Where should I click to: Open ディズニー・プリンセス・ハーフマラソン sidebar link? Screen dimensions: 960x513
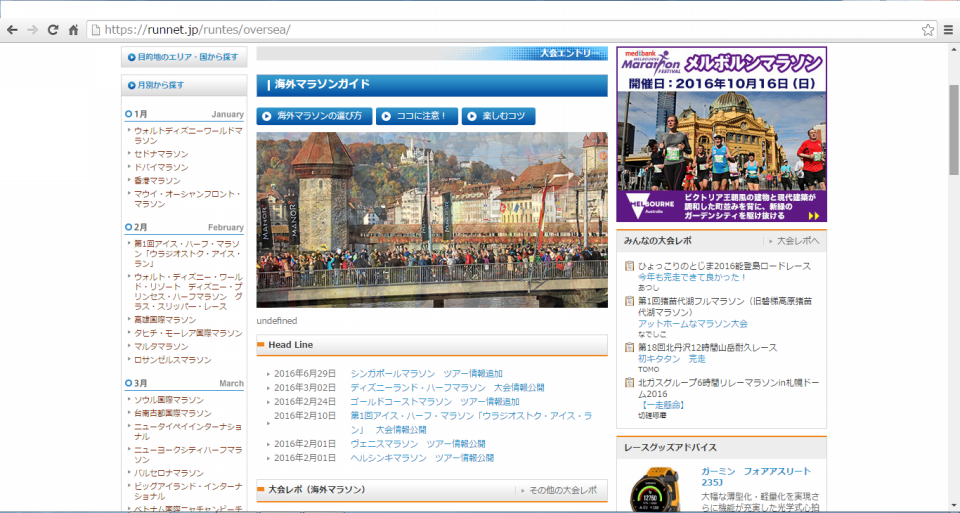[188, 291]
